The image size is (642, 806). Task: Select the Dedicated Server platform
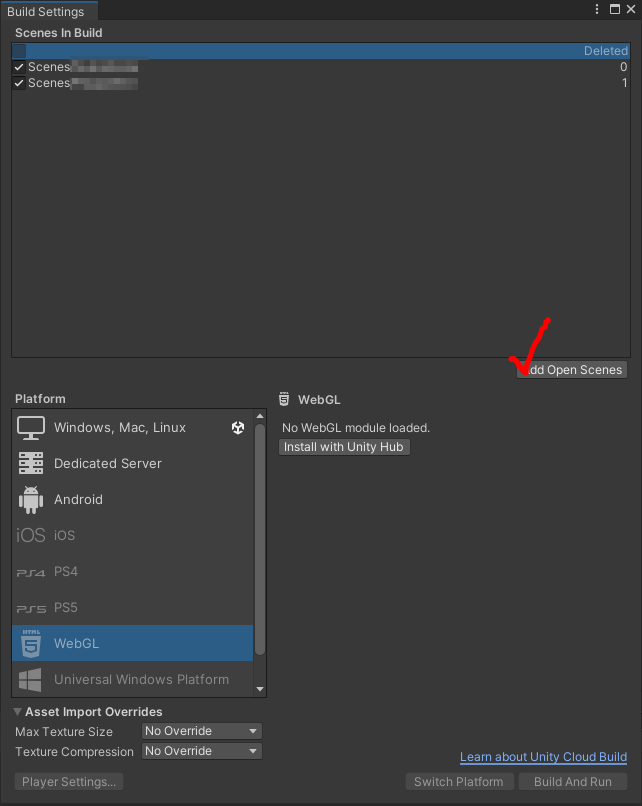coord(133,463)
